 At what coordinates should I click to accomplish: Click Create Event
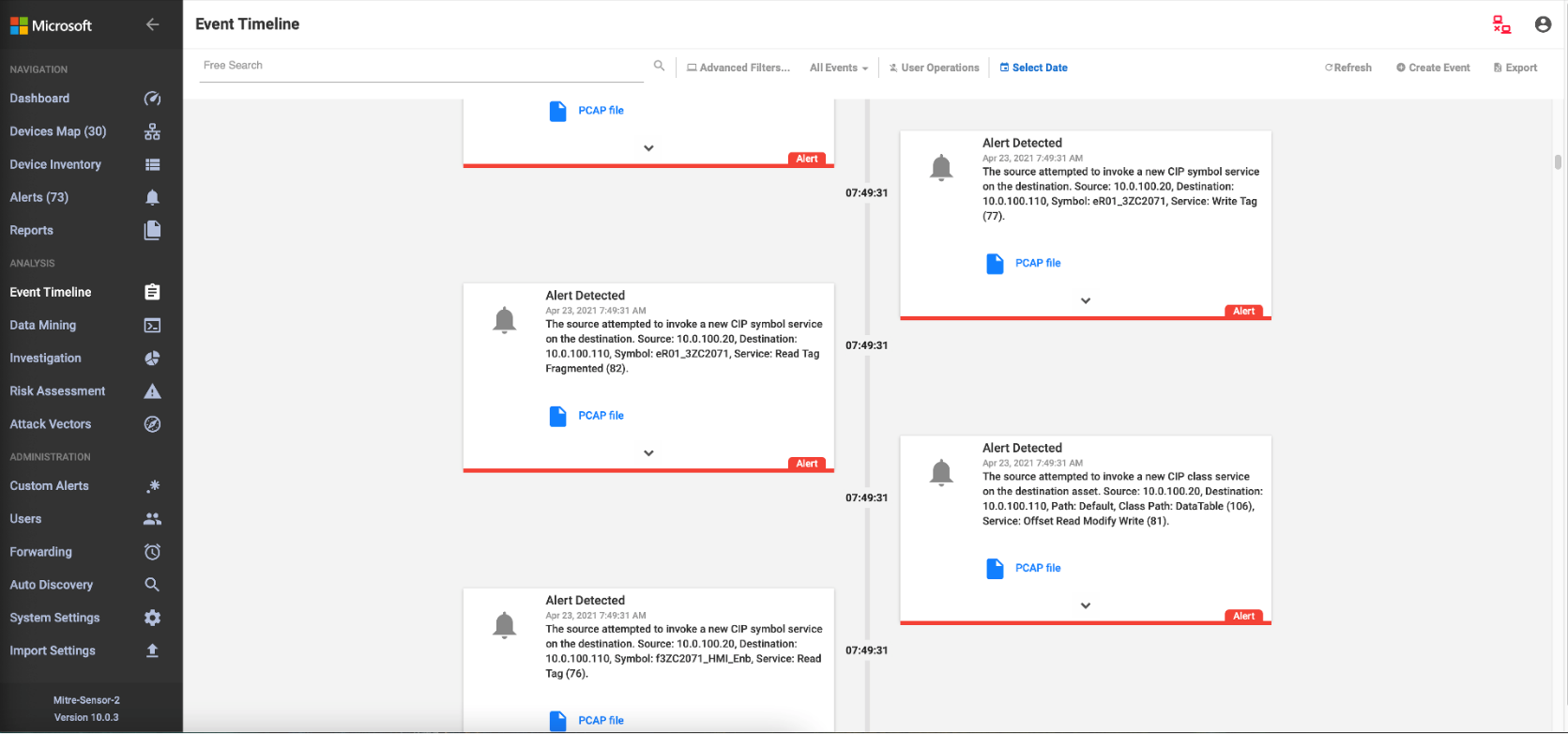pyautogui.click(x=1433, y=68)
